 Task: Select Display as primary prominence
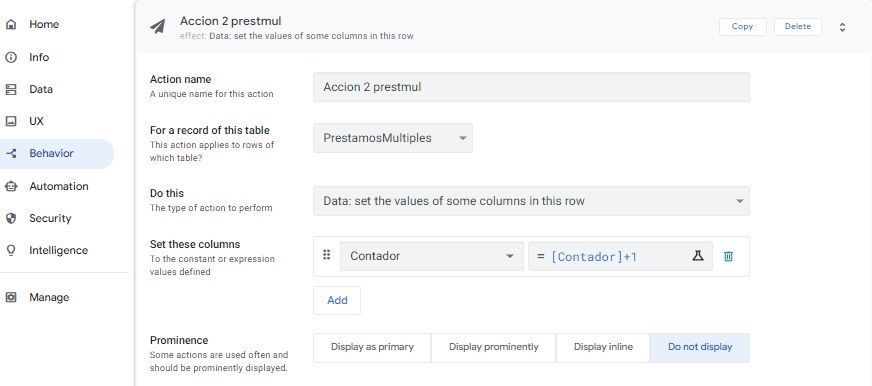click(372, 347)
